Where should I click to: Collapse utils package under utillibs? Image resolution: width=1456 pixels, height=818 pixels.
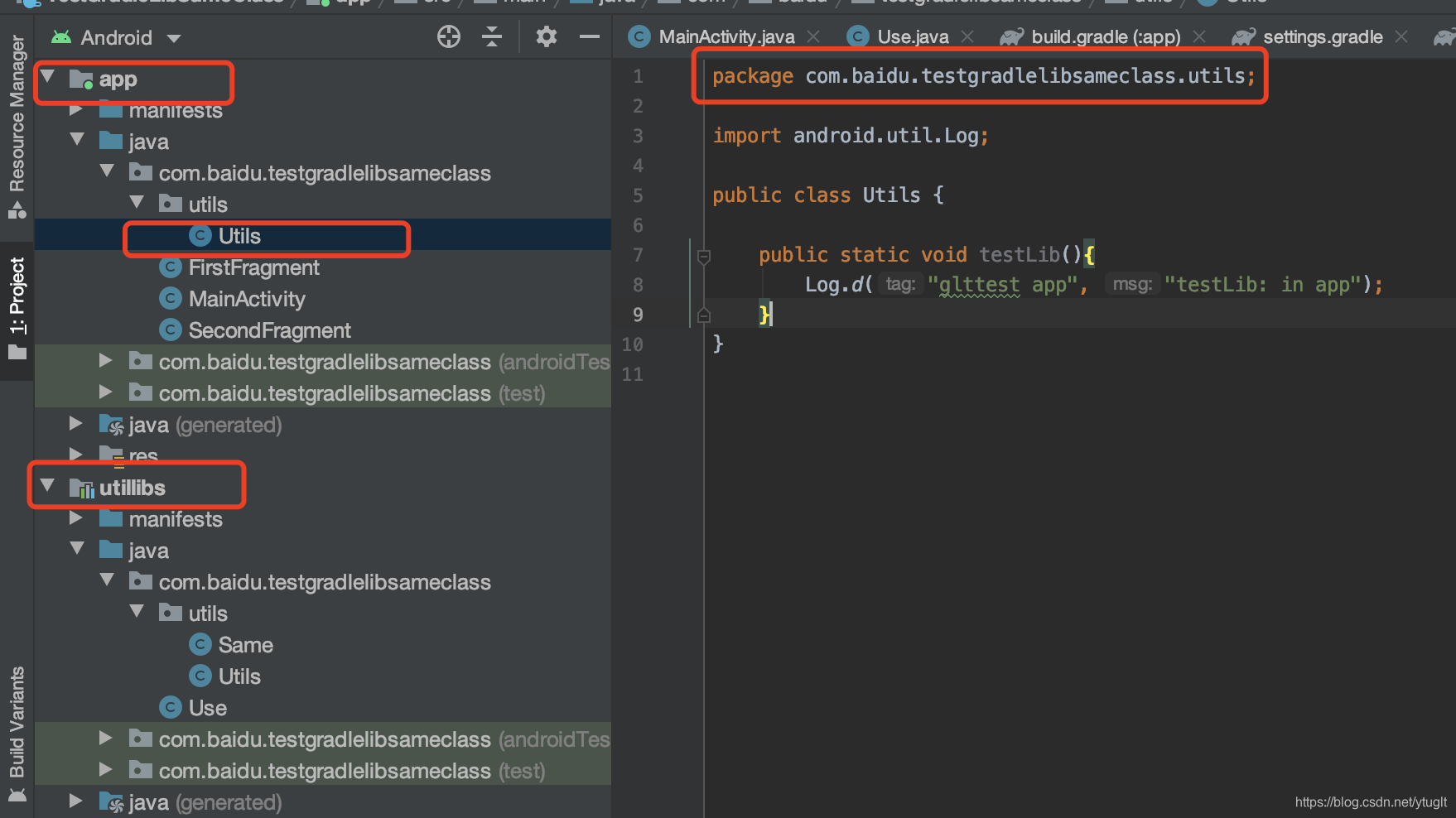[137, 611]
